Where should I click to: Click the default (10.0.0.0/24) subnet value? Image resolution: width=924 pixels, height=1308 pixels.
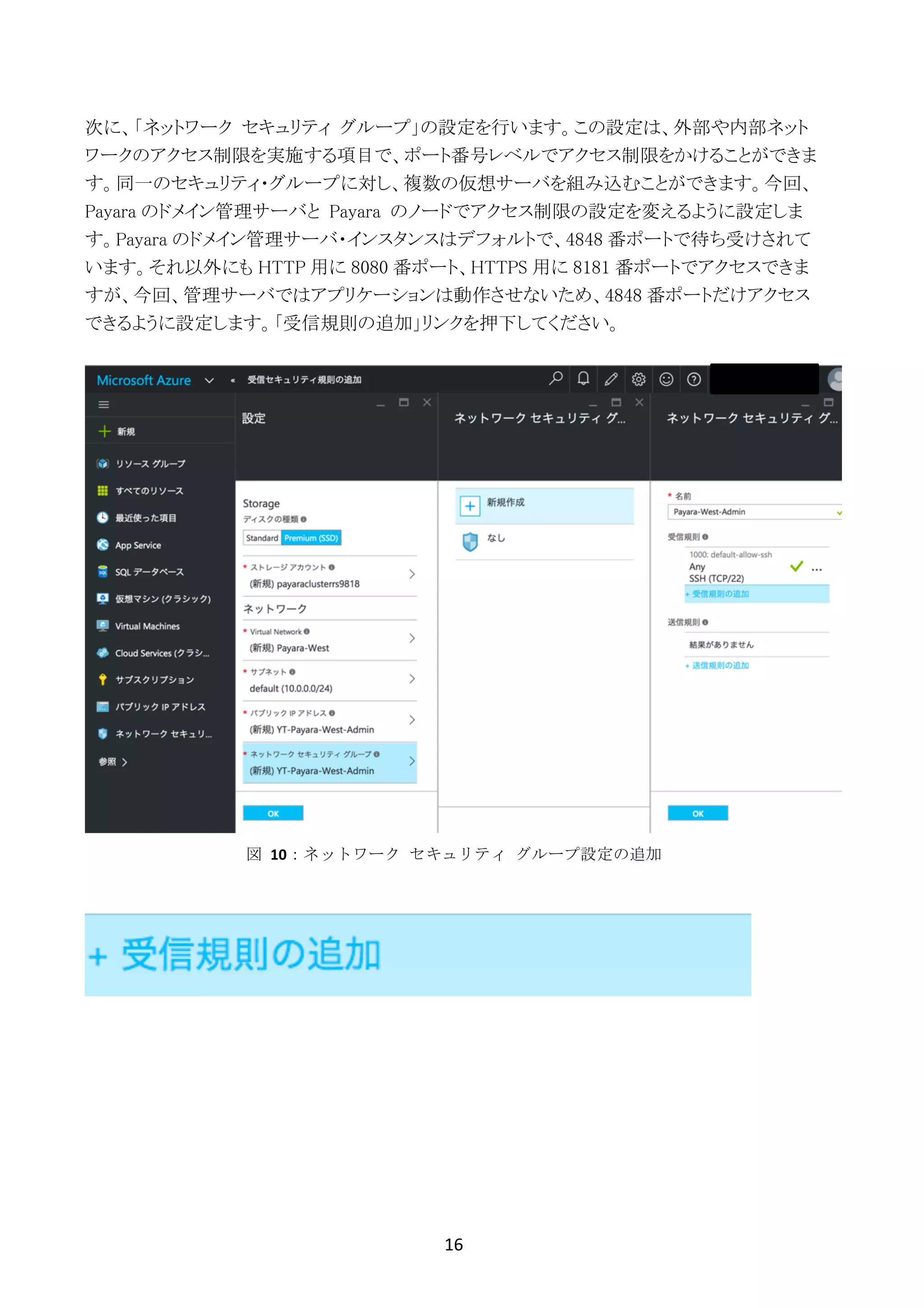coord(291,688)
